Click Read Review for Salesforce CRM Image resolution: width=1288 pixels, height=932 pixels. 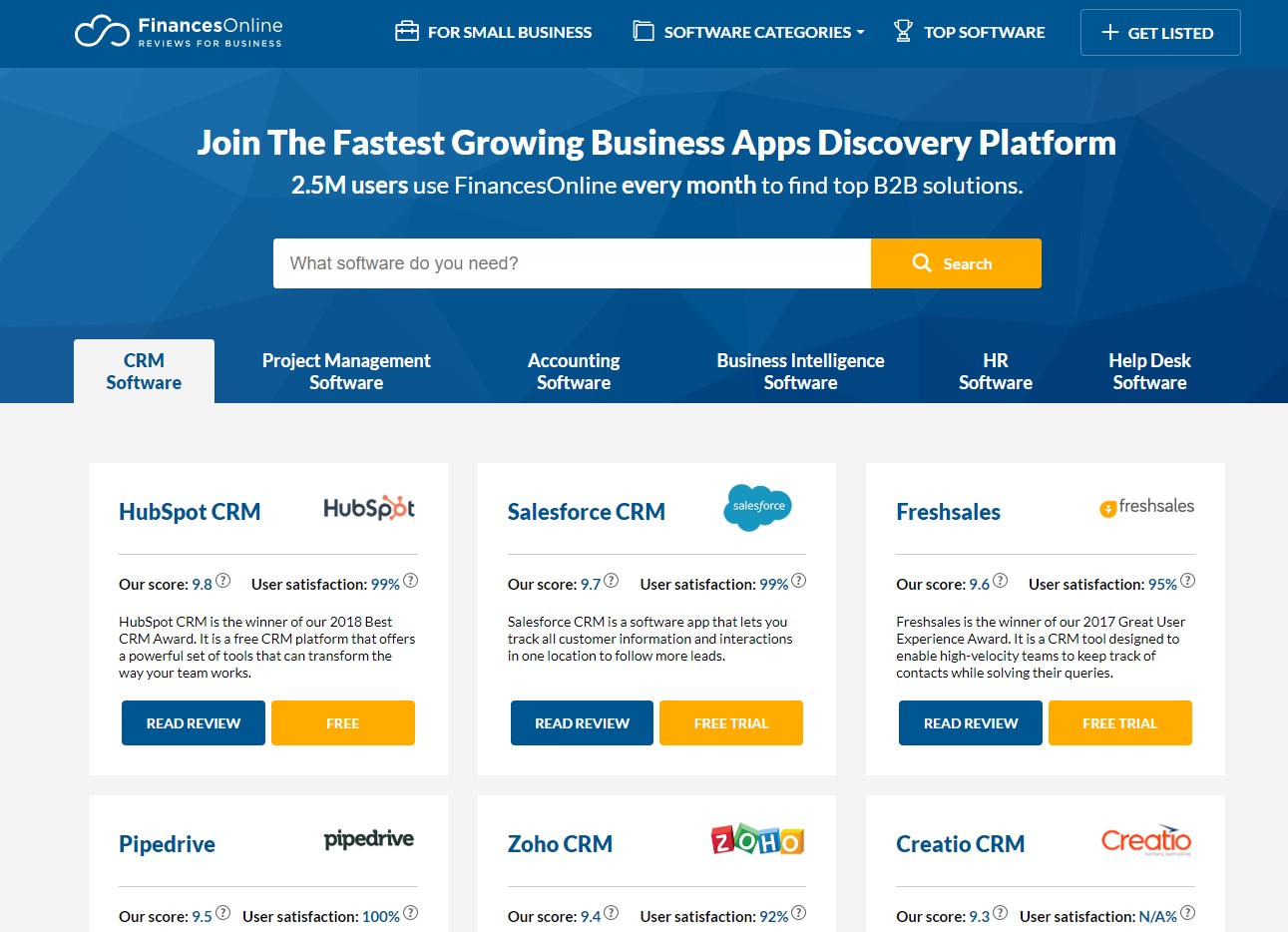pos(582,722)
